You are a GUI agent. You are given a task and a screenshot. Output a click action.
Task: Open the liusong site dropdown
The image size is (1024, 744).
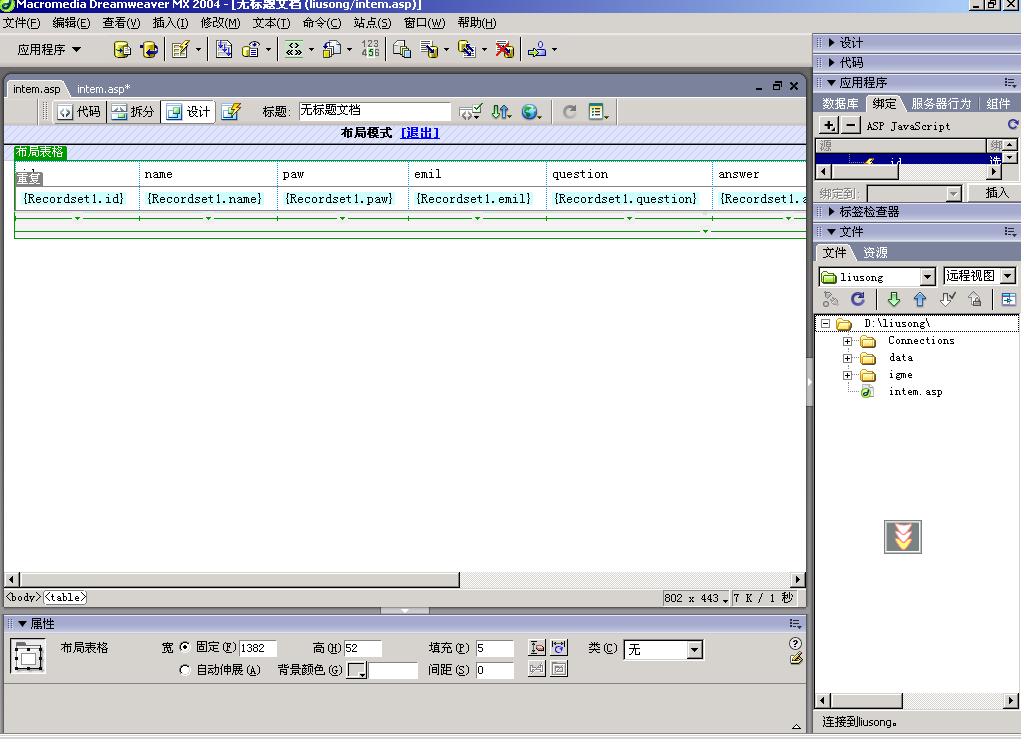(927, 276)
